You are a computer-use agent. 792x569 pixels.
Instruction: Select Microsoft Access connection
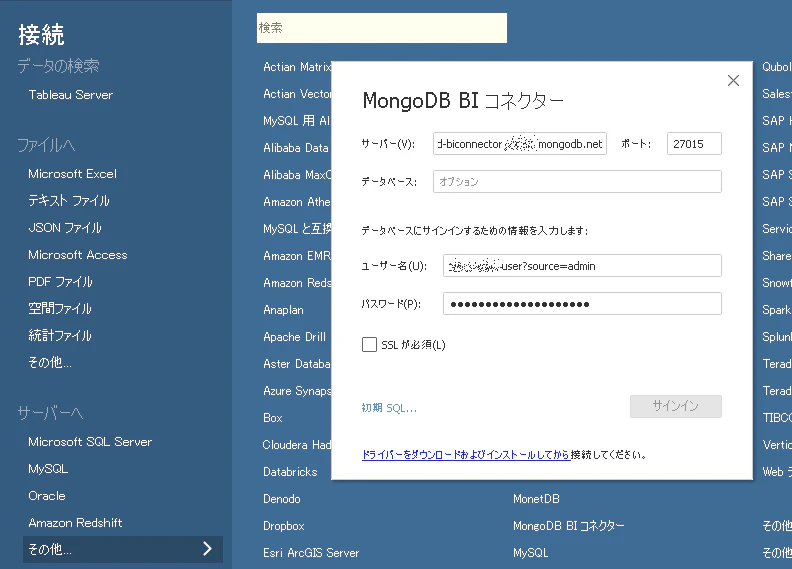tap(78, 255)
